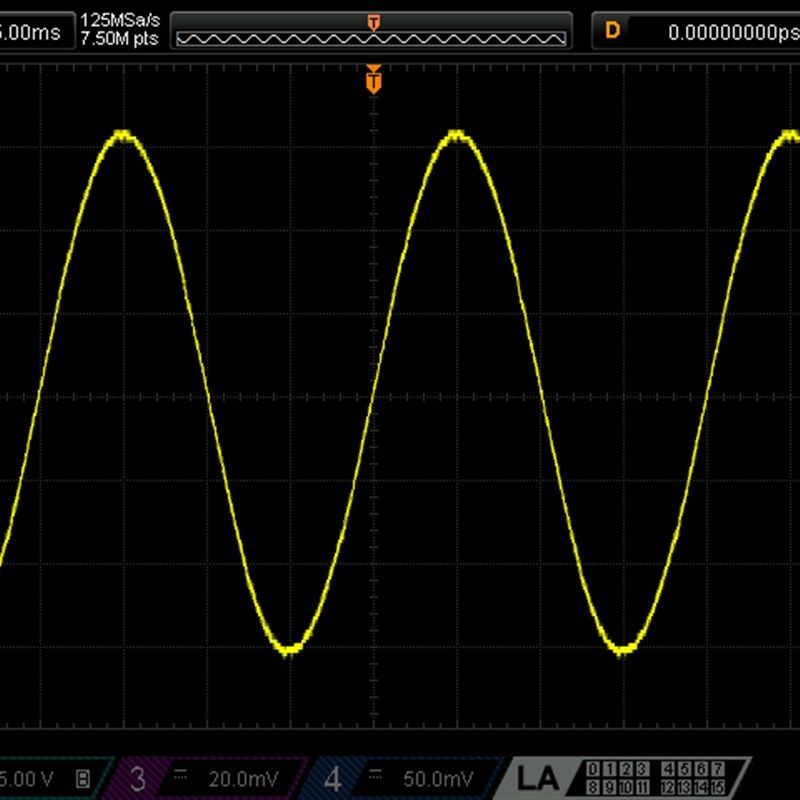
Task: Click channel 4 scale 50.0mV
Action: (x=438, y=779)
